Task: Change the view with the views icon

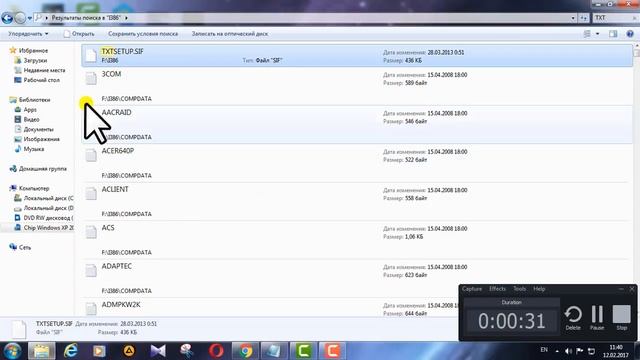Action: tap(587, 34)
